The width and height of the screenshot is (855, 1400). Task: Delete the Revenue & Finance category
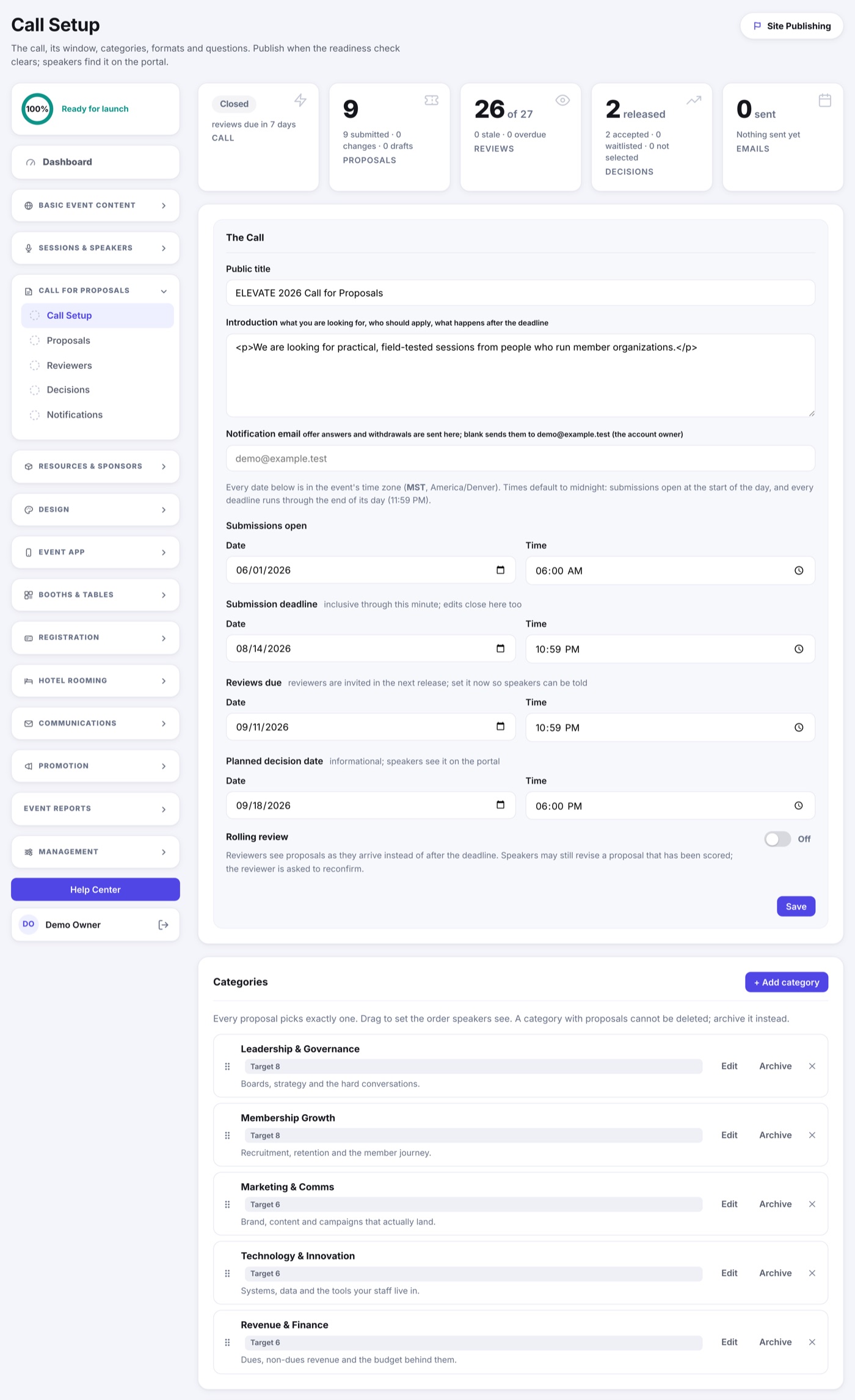point(812,1343)
